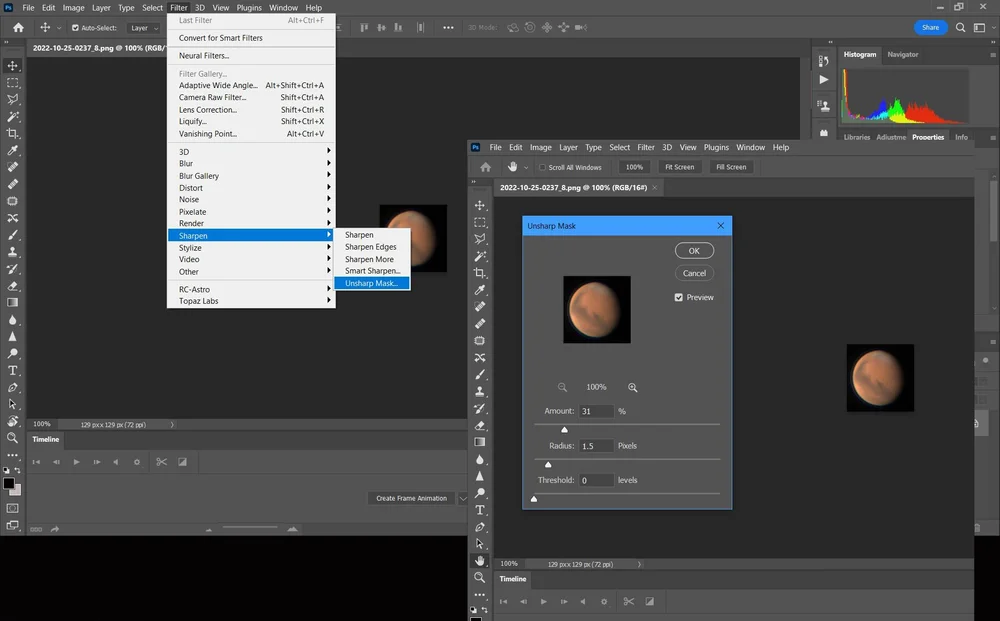The height and width of the screenshot is (621, 1000).
Task: Close the Unsharp Mask dialog with X
Action: [720, 226]
